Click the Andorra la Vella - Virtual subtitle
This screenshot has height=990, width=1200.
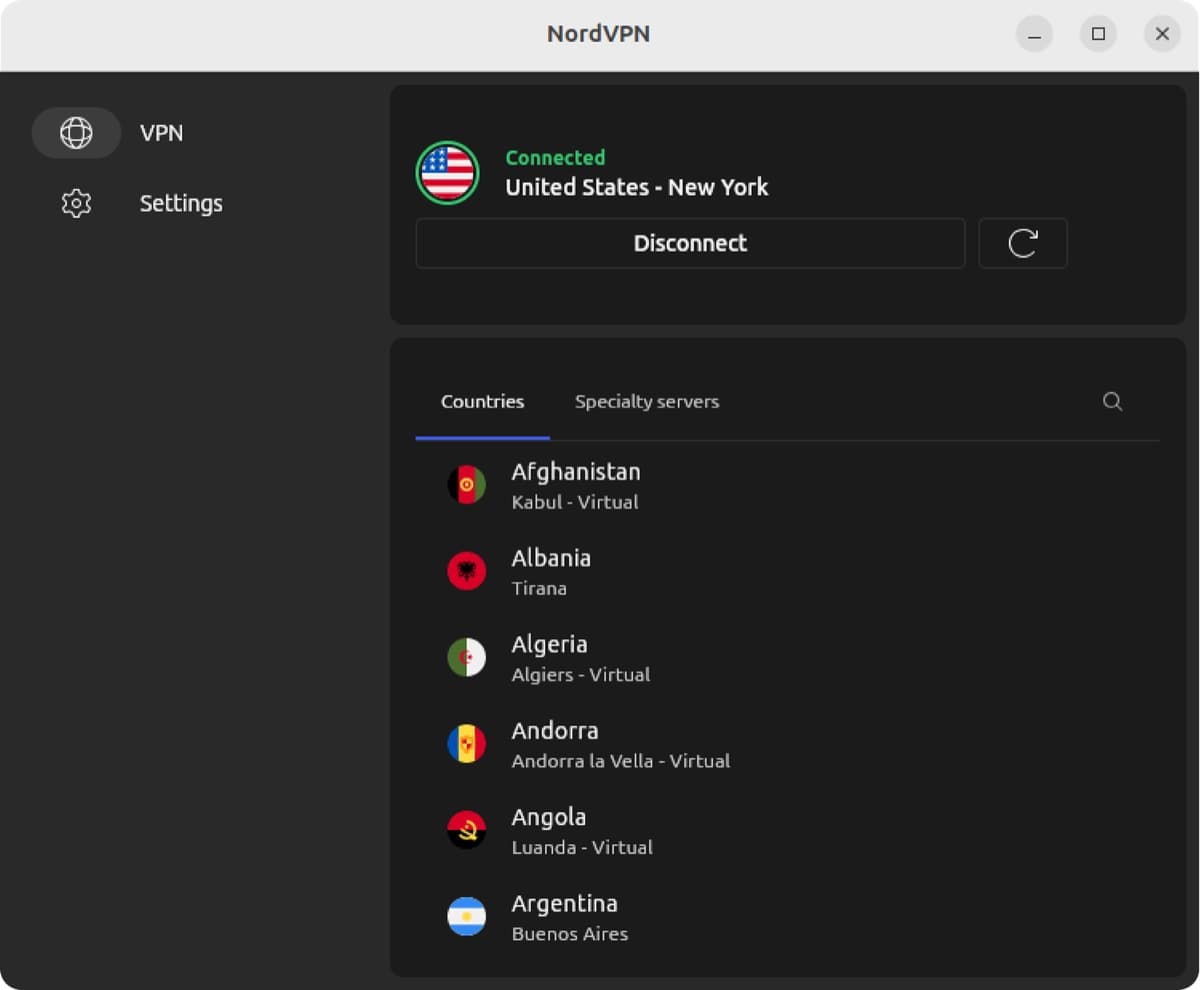(x=621, y=761)
